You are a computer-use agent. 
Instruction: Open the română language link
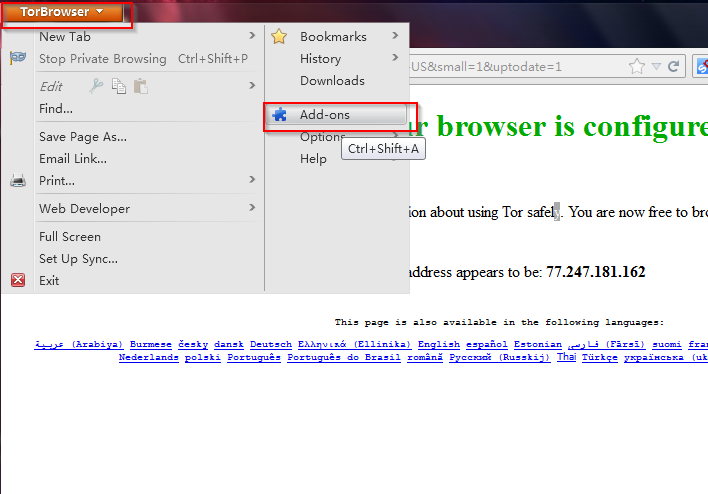click(424, 357)
